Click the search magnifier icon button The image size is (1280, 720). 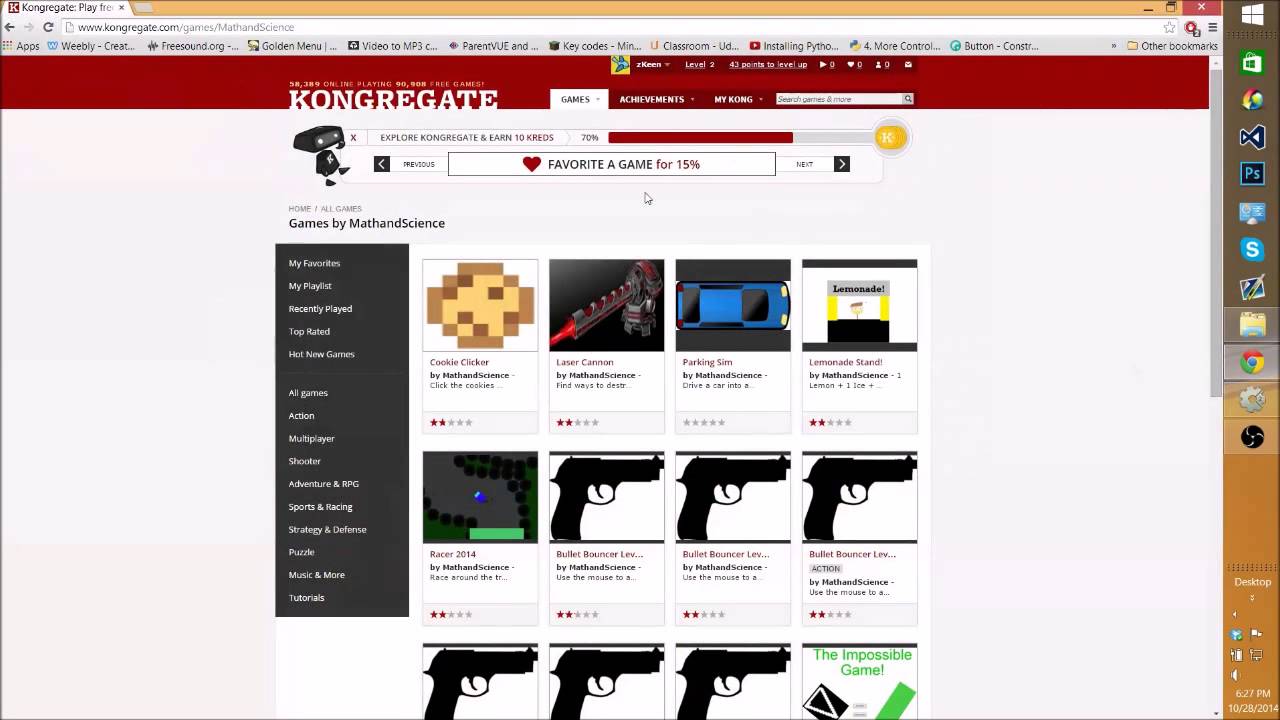tap(908, 99)
